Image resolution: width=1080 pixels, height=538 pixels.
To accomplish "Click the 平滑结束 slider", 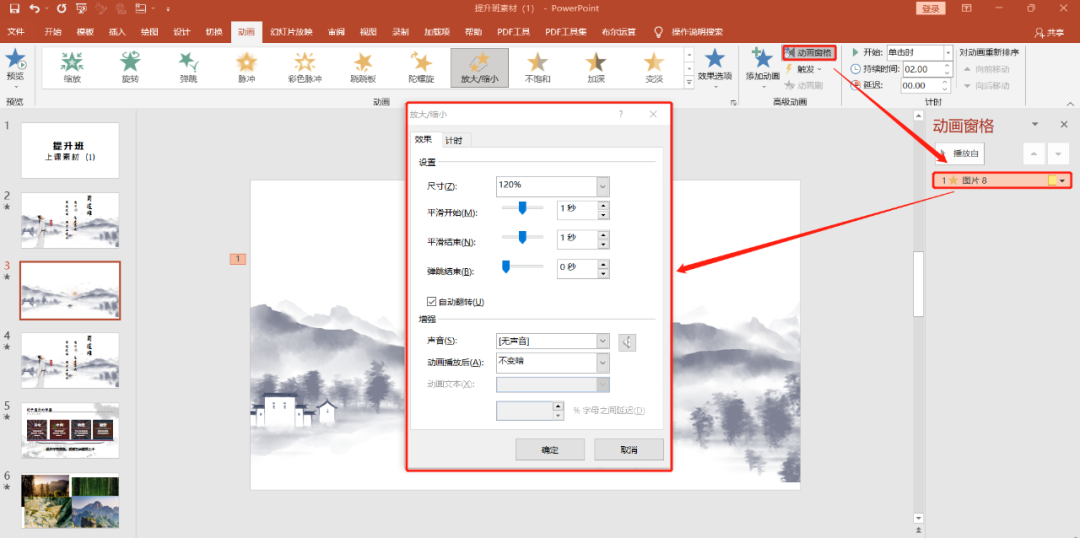I will click(x=522, y=237).
